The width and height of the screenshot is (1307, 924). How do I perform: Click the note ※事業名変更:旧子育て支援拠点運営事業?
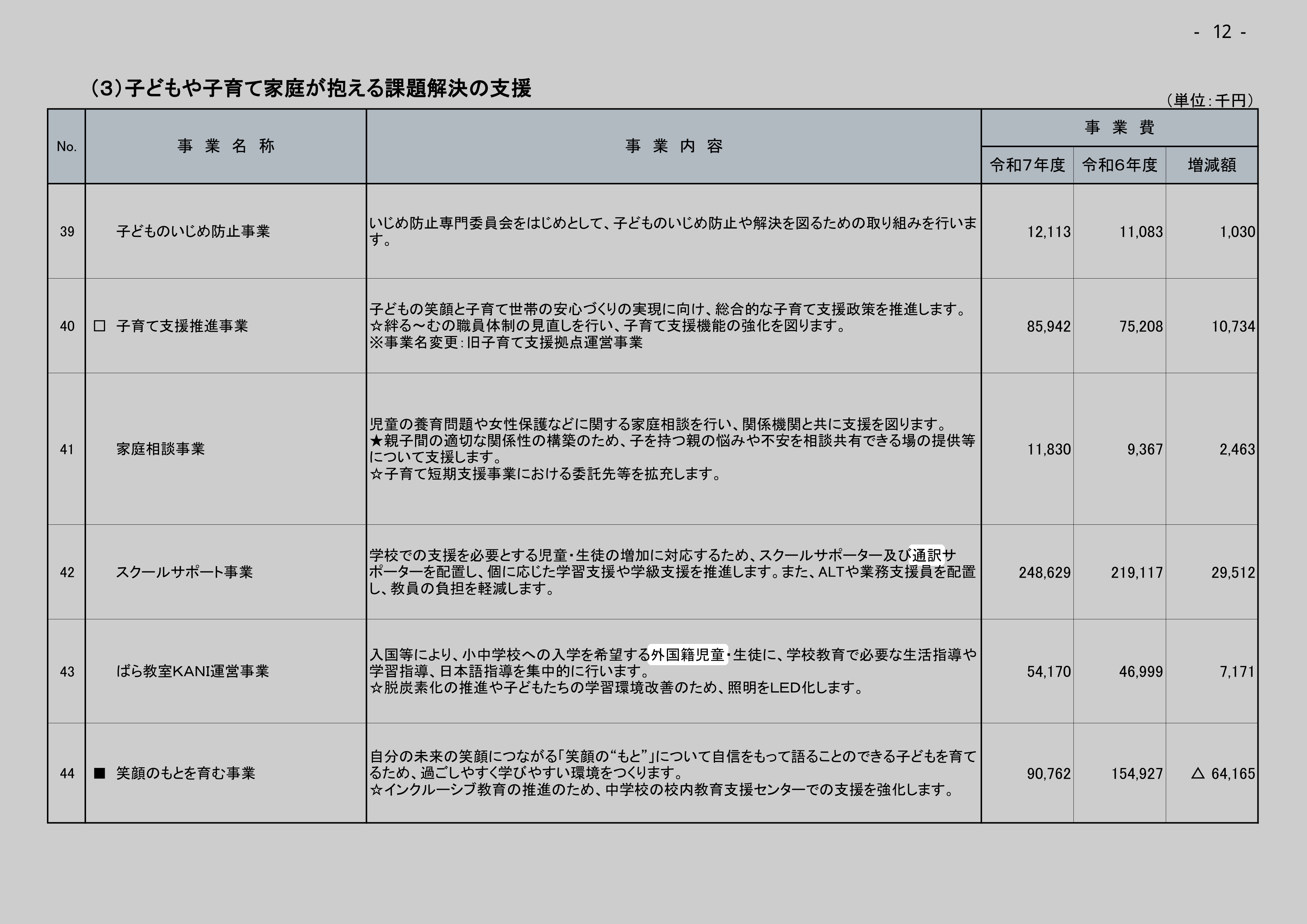(506, 343)
